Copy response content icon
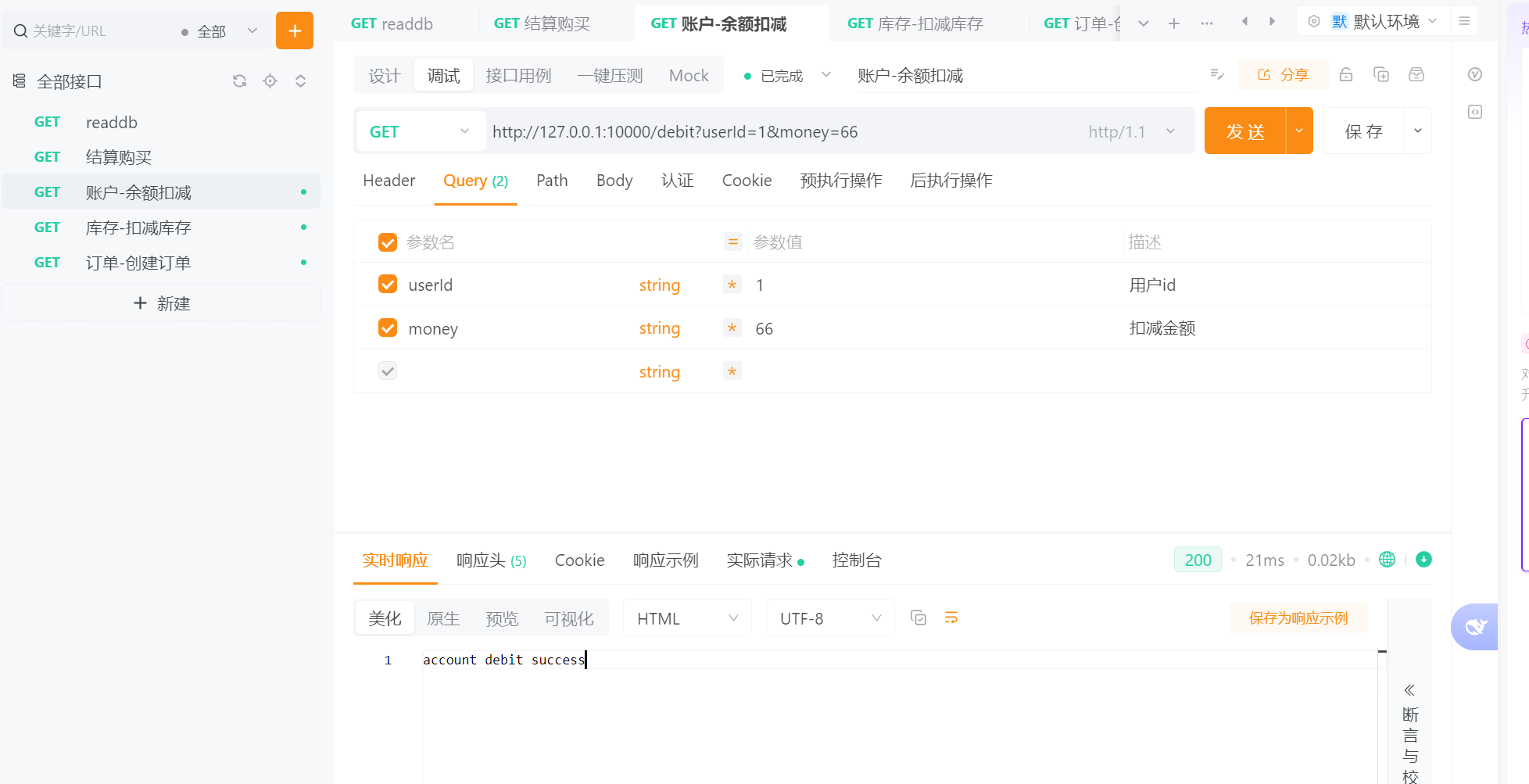Viewport: 1529px width, 784px height. point(918,618)
